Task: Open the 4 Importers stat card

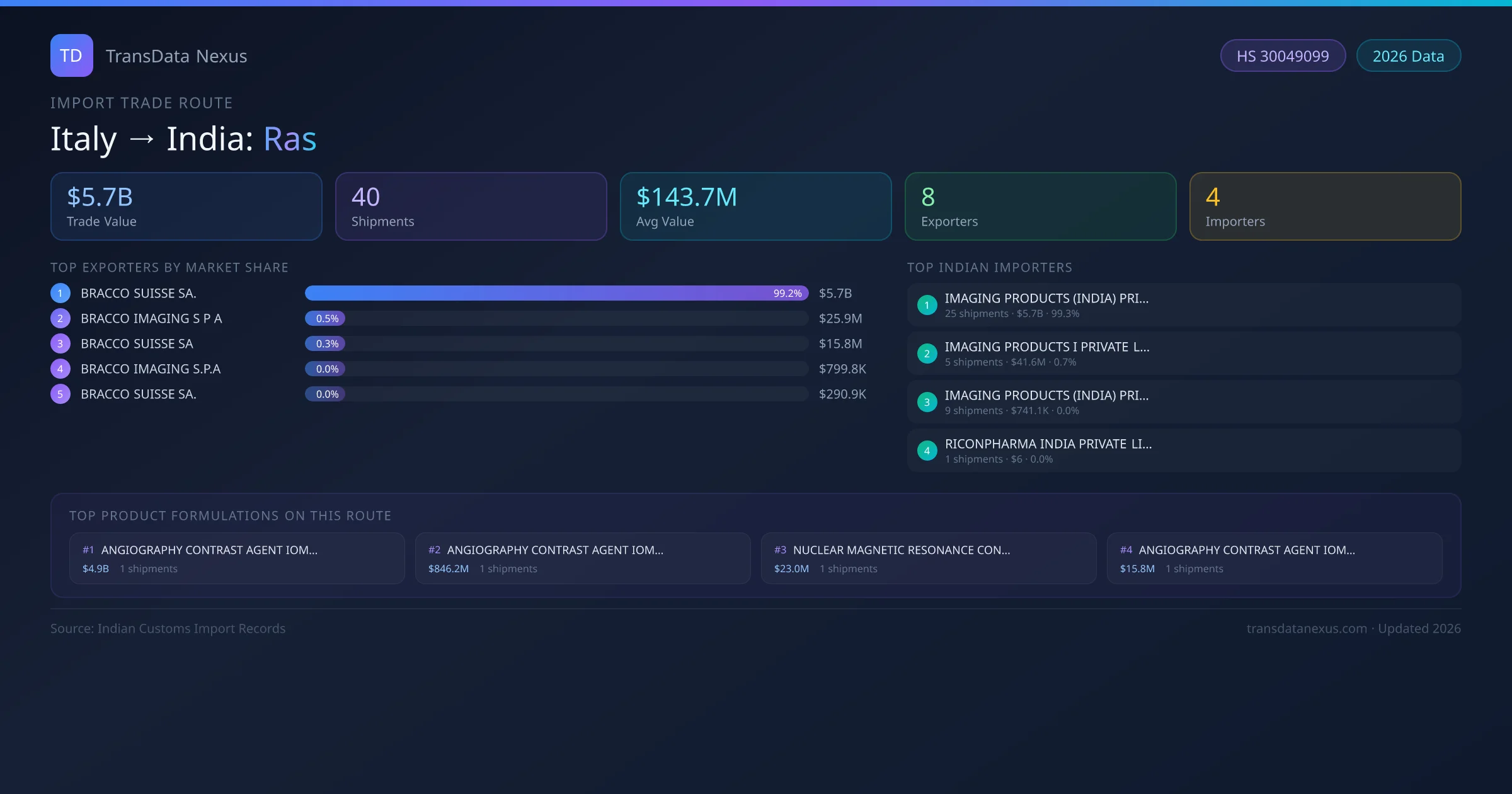Action: [x=1325, y=206]
